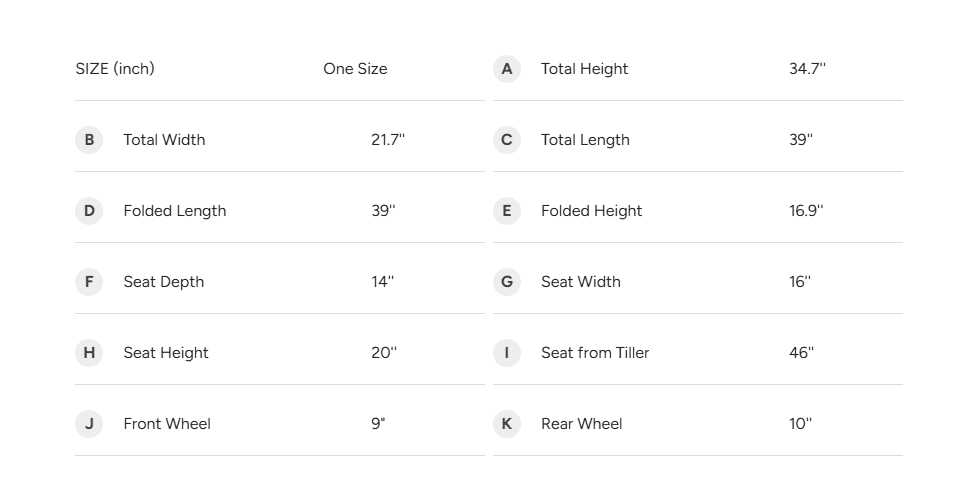Click the E badge beside Folded Height
The height and width of the screenshot is (495, 956).
click(x=506, y=211)
